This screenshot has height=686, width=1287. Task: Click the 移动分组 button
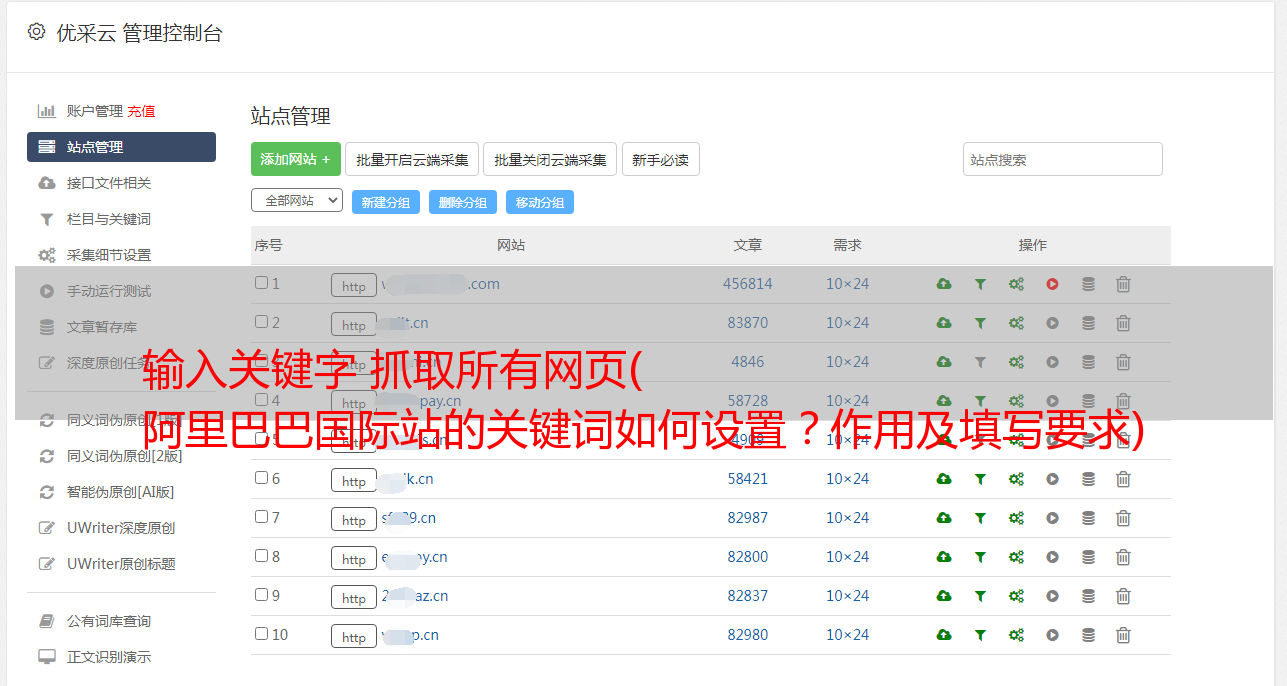[x=540, y=202]
